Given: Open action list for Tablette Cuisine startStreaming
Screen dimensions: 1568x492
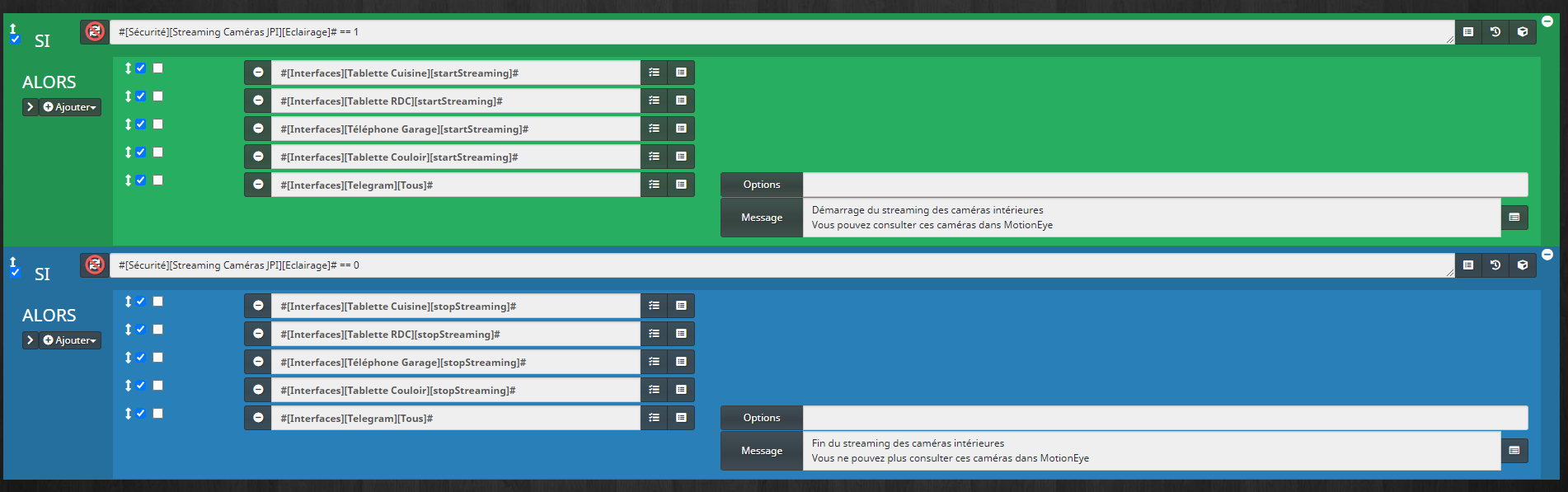Looking at the screenshot, I should click(x=654, y=73).
